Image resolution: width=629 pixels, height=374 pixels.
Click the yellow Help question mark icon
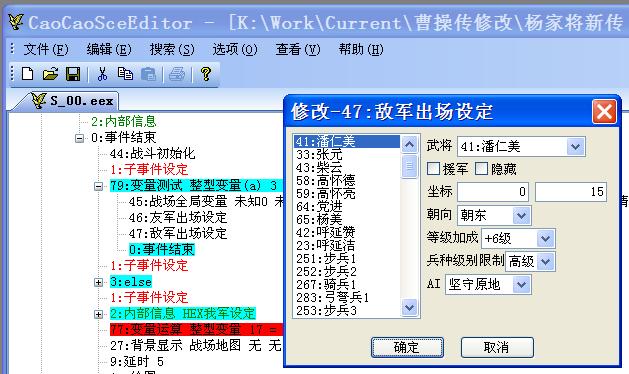tap(206, 74)
